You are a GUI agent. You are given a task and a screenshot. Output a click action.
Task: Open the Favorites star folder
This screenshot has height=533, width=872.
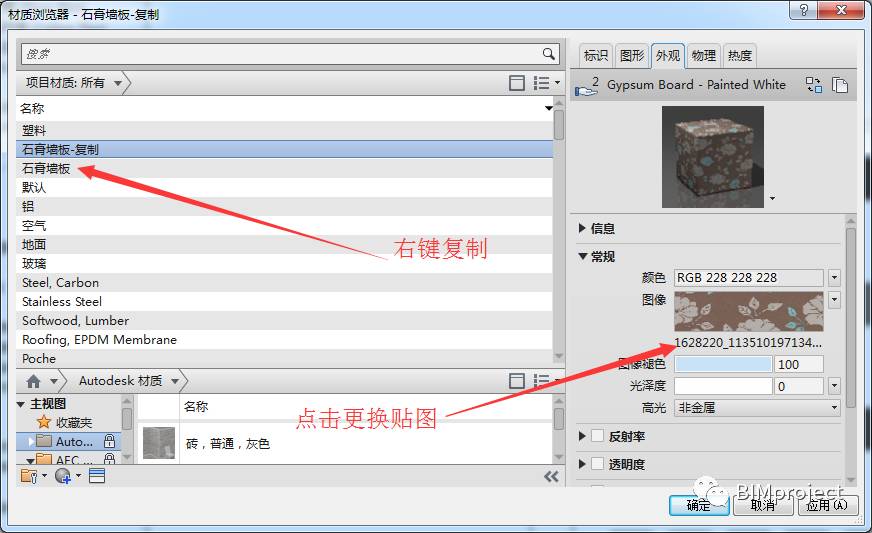44,422
